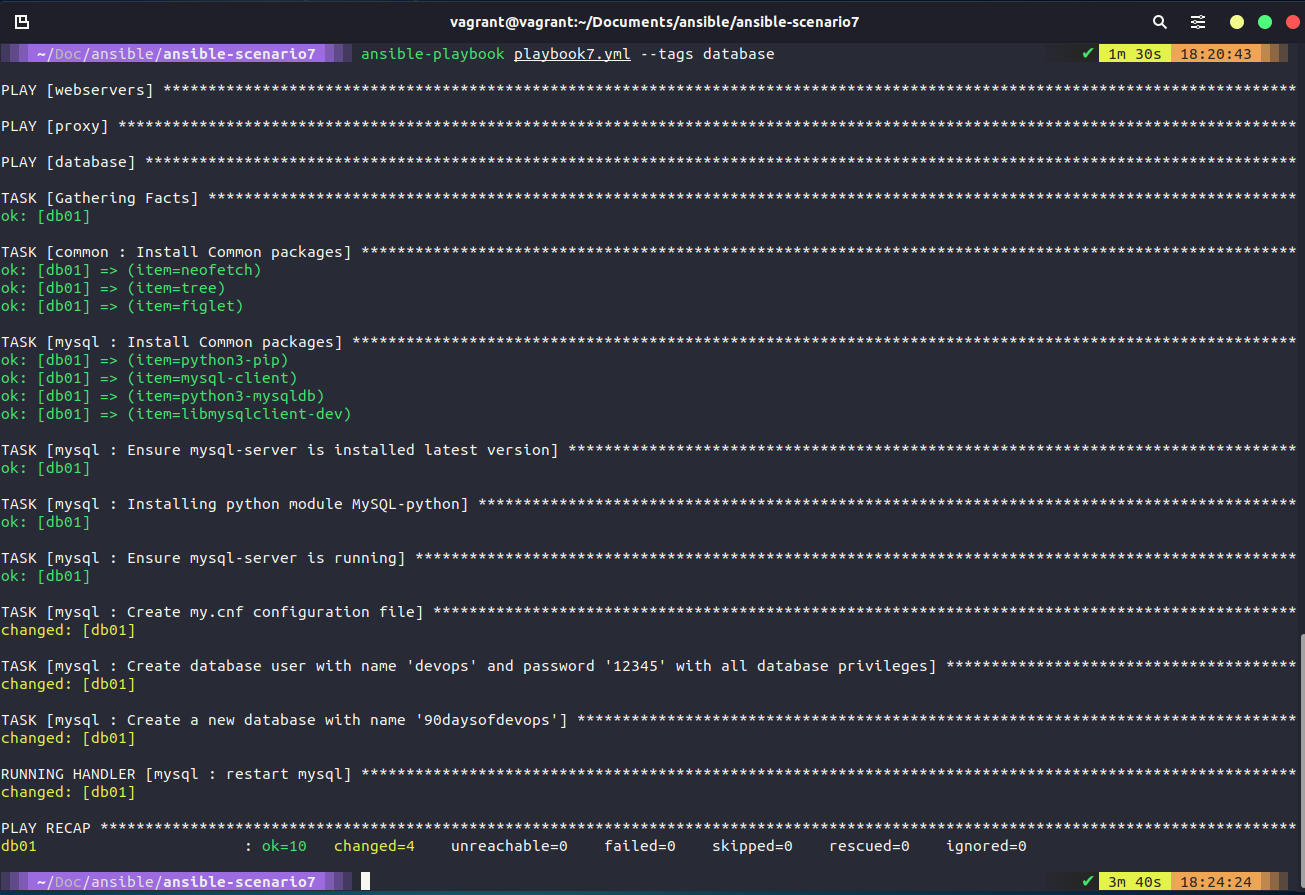The height and width of the screenshot is (895, 1305).
Task: Open search using the magnifier icon
Action: pos(1159,21)
